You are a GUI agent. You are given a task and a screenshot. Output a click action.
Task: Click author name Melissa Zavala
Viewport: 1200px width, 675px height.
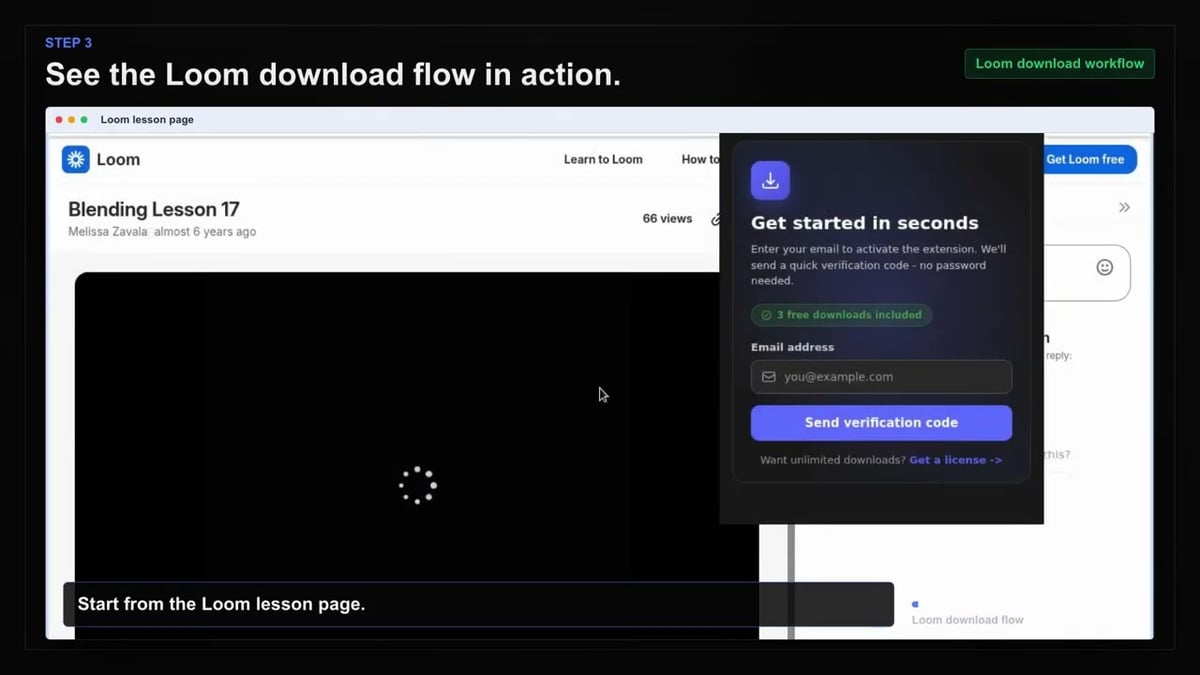(108, 232)
